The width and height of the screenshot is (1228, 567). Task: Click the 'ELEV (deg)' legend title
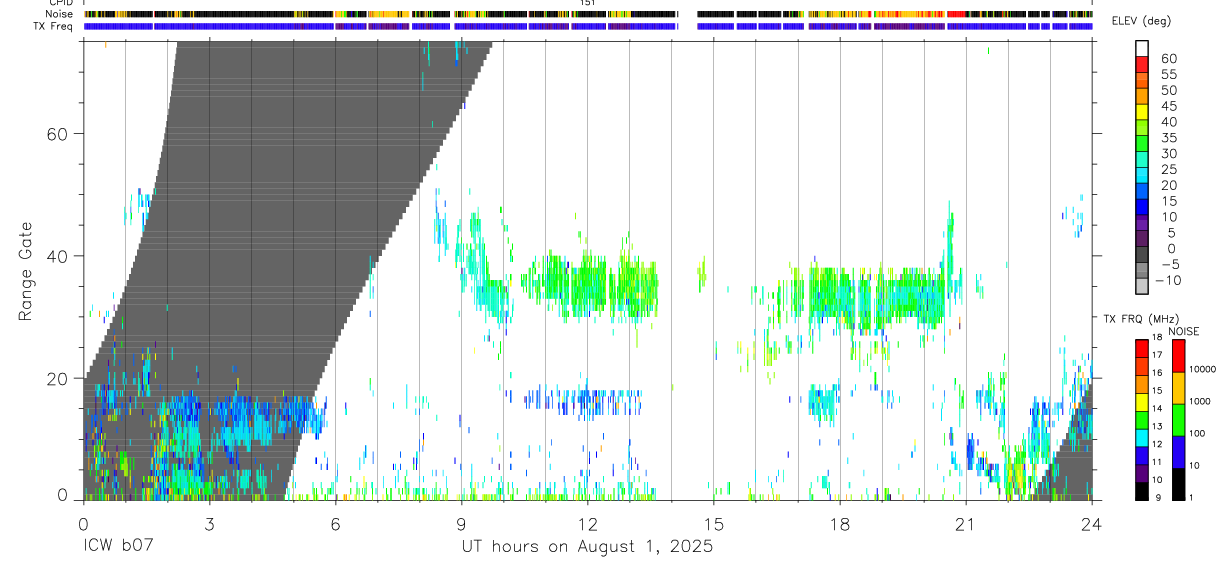(x=1142, y=22)
